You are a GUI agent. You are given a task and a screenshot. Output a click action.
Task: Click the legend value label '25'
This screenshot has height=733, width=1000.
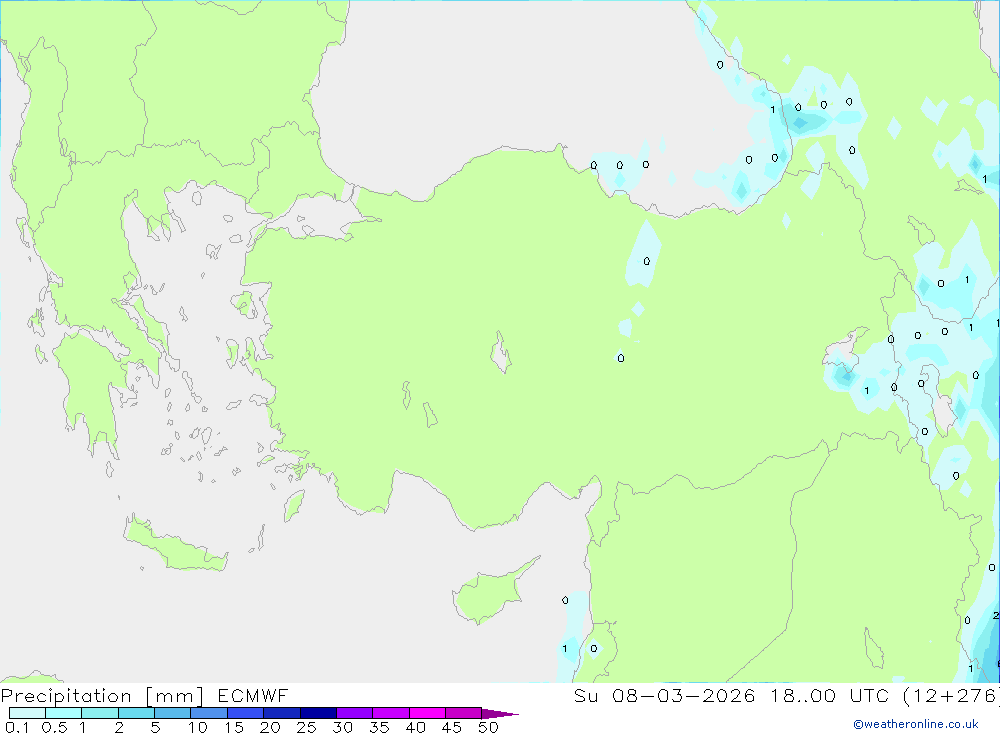[306, 727]
